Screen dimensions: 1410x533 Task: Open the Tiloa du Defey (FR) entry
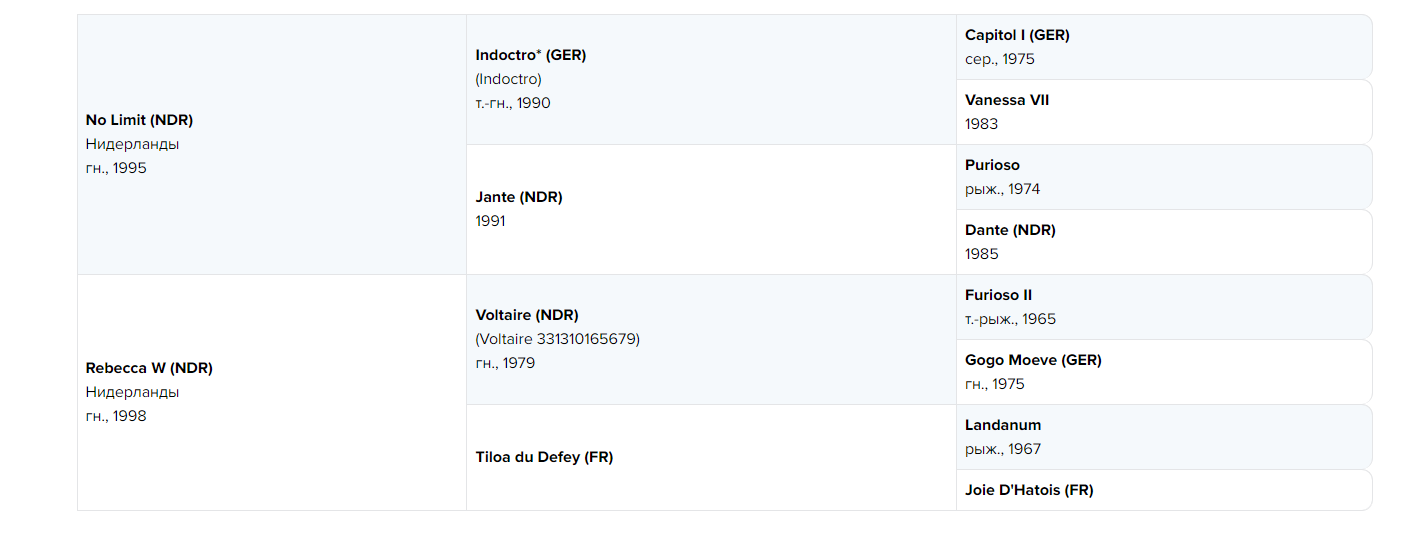pyautogui.click(x=544, y=457)
